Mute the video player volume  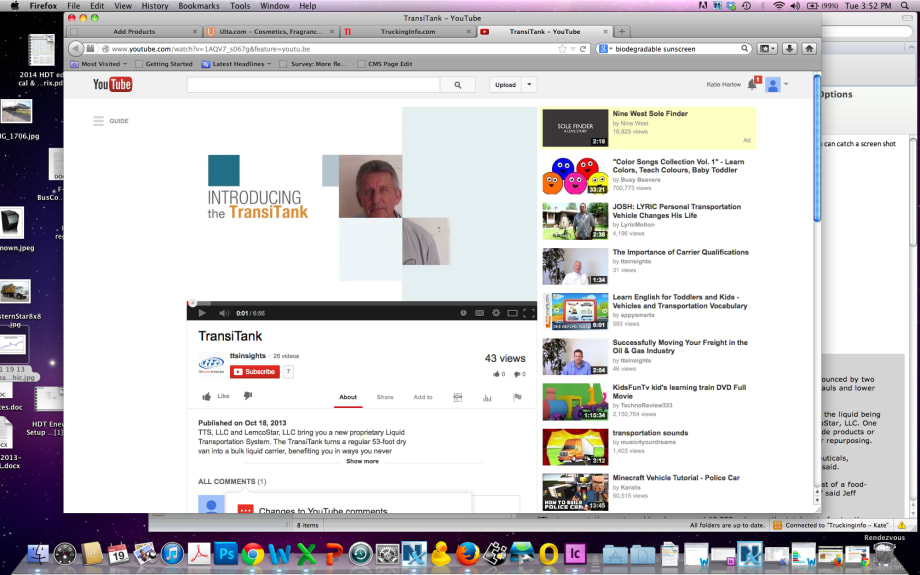[x=224, y=313]
